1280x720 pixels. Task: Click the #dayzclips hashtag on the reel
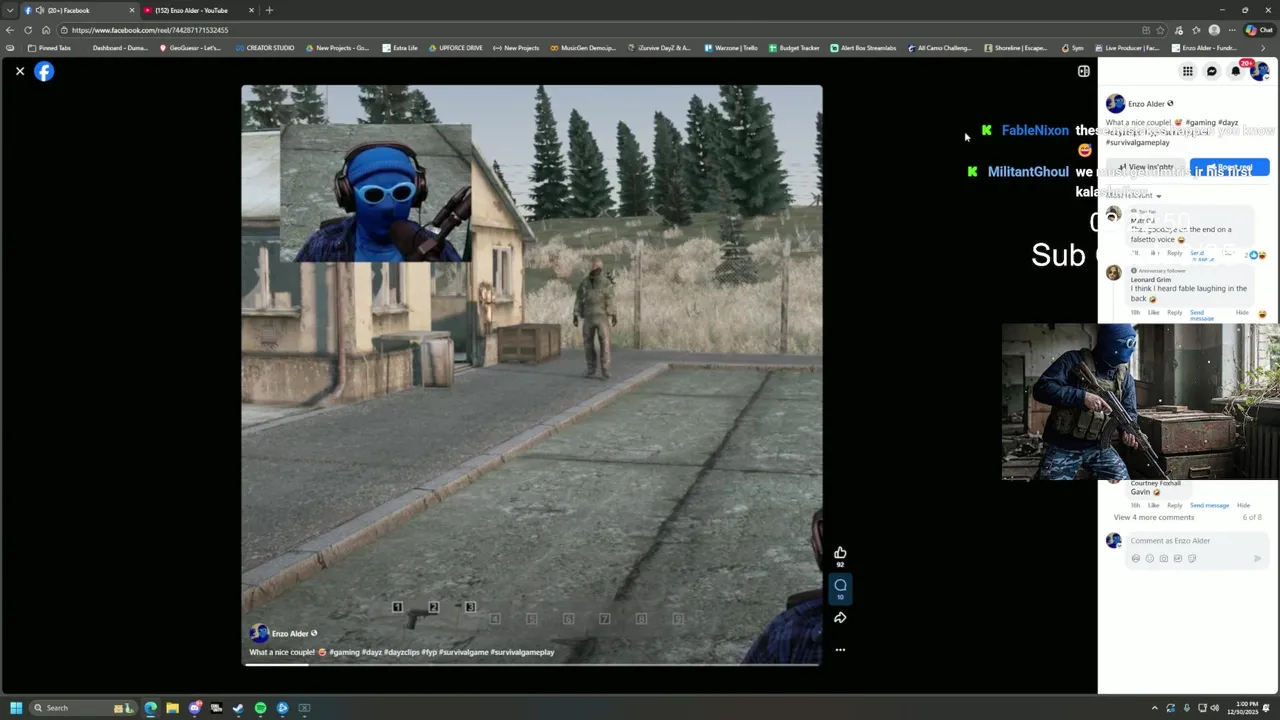pyautogui.click(x=402, y=652)
